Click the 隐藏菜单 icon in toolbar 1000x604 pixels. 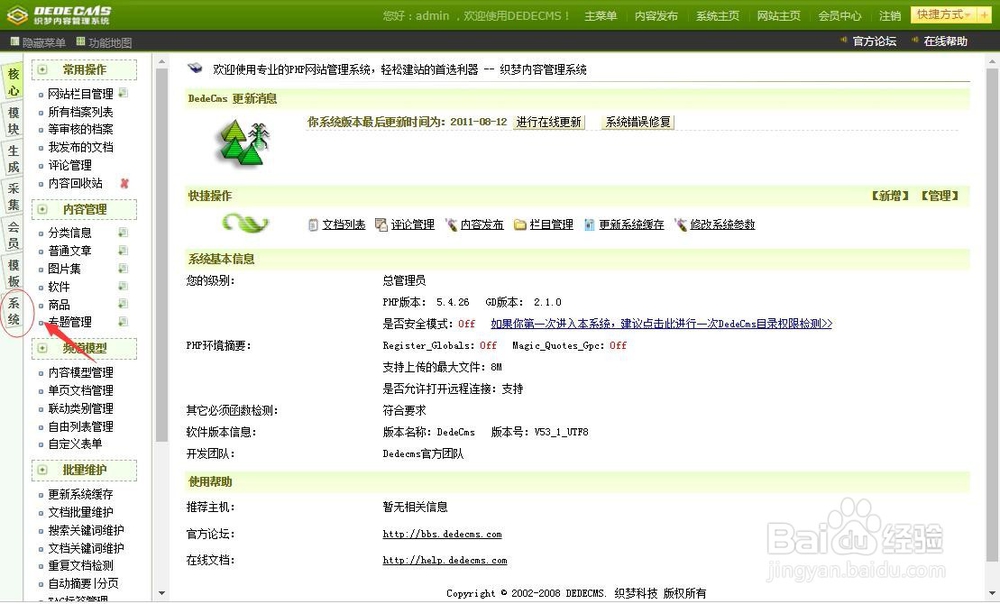tap(15, 41)
